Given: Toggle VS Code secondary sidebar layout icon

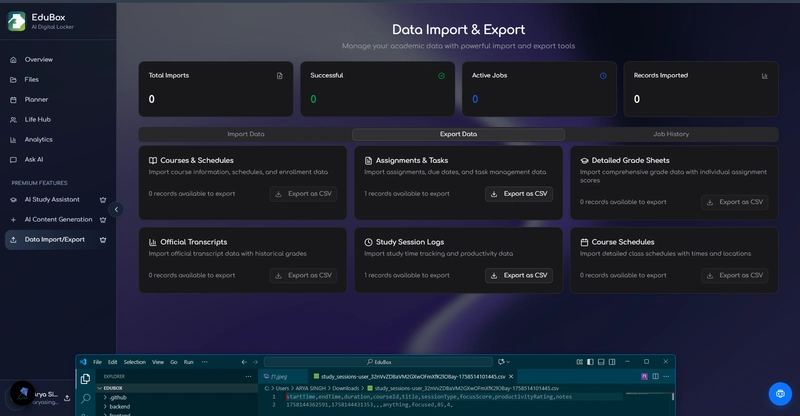Looking at the screenshot, I should 612,362.
